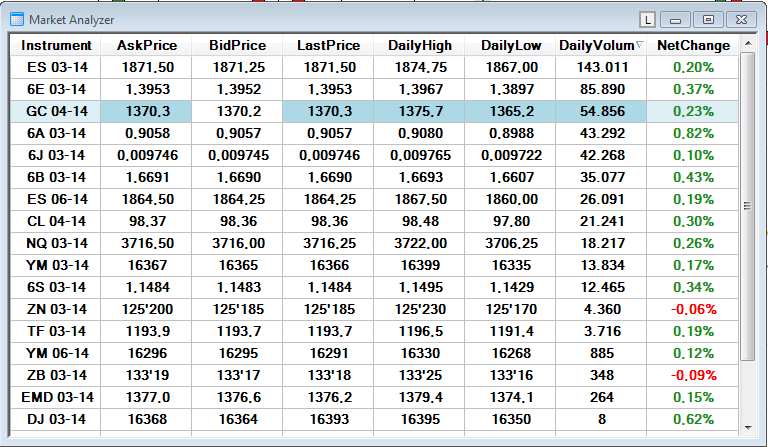Click ZB 03-14 daily high 133'25
Image resolution: width=768 pixels, height=447 pixels.
[420, 376]
